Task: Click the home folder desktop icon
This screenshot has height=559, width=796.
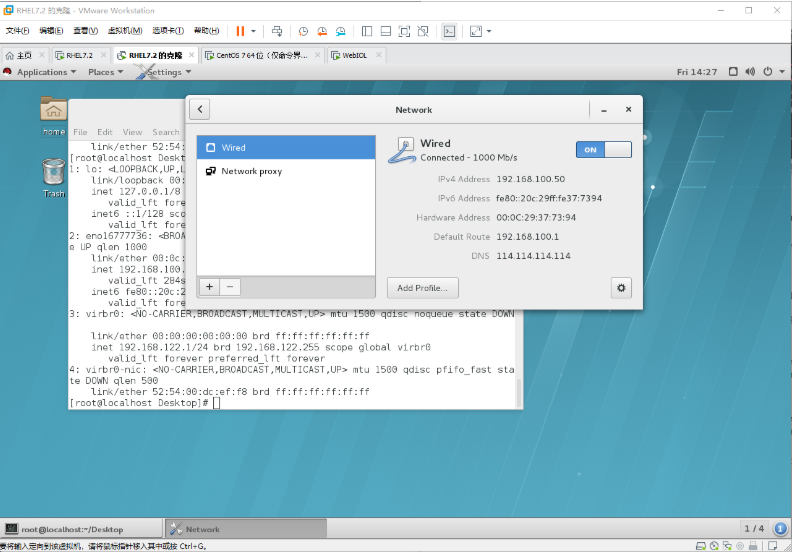Action: click(x=53, y=116)
